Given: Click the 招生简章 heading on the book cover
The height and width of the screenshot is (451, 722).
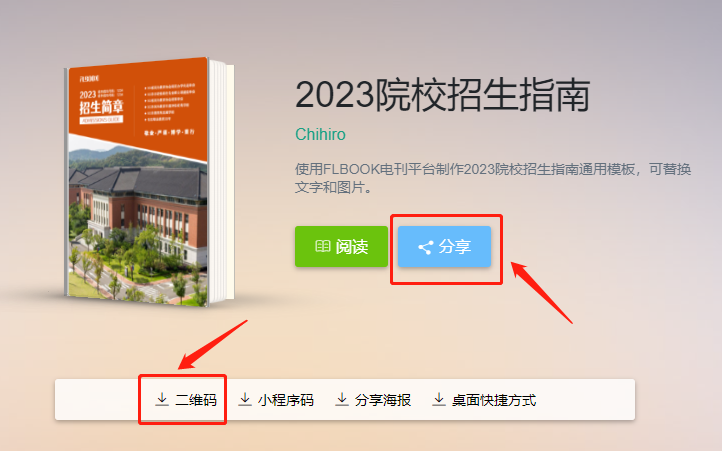Looking at the screenshot, I should (x=101, y=108).
